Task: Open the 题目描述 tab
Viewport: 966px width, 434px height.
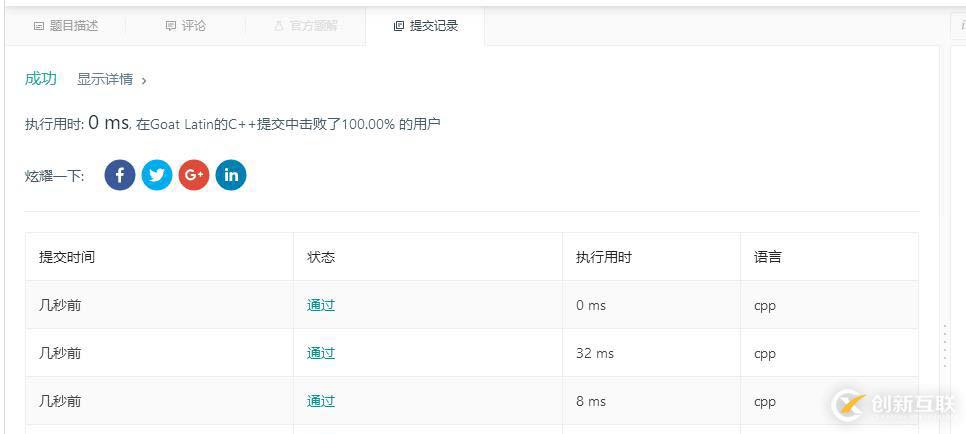Action: tap(66, 26)
